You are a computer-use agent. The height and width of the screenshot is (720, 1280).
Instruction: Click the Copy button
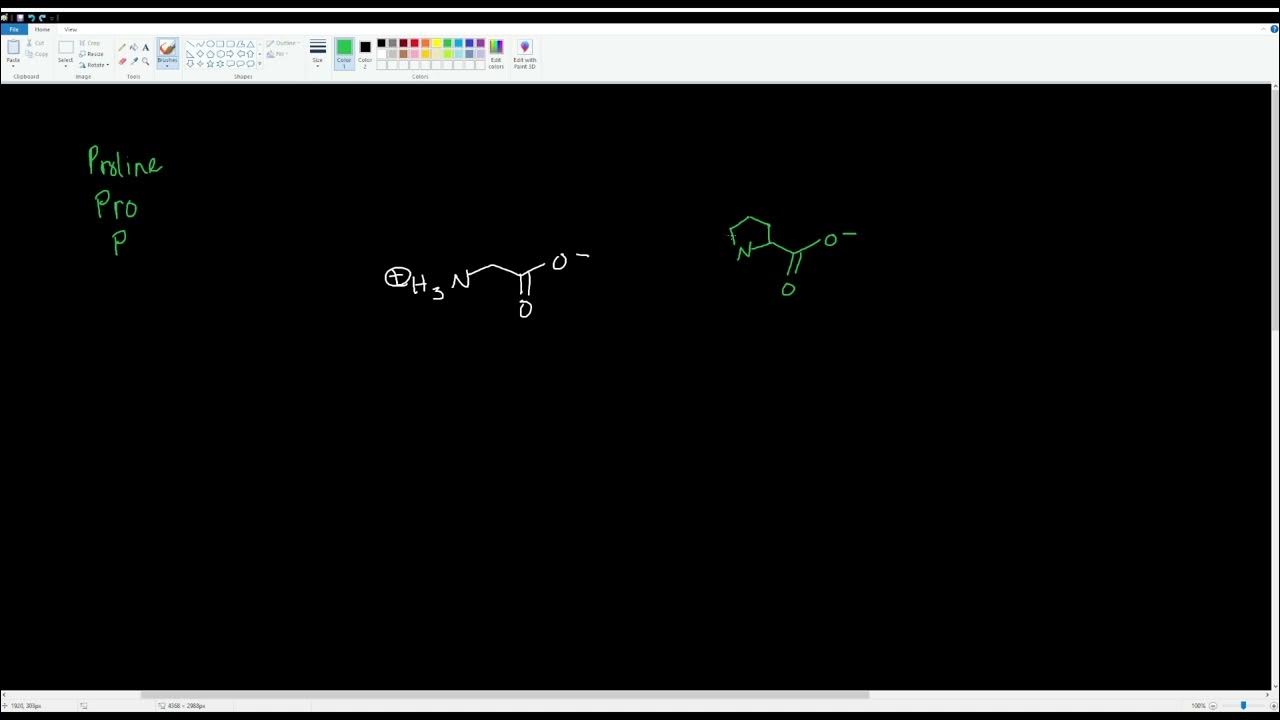36,54
